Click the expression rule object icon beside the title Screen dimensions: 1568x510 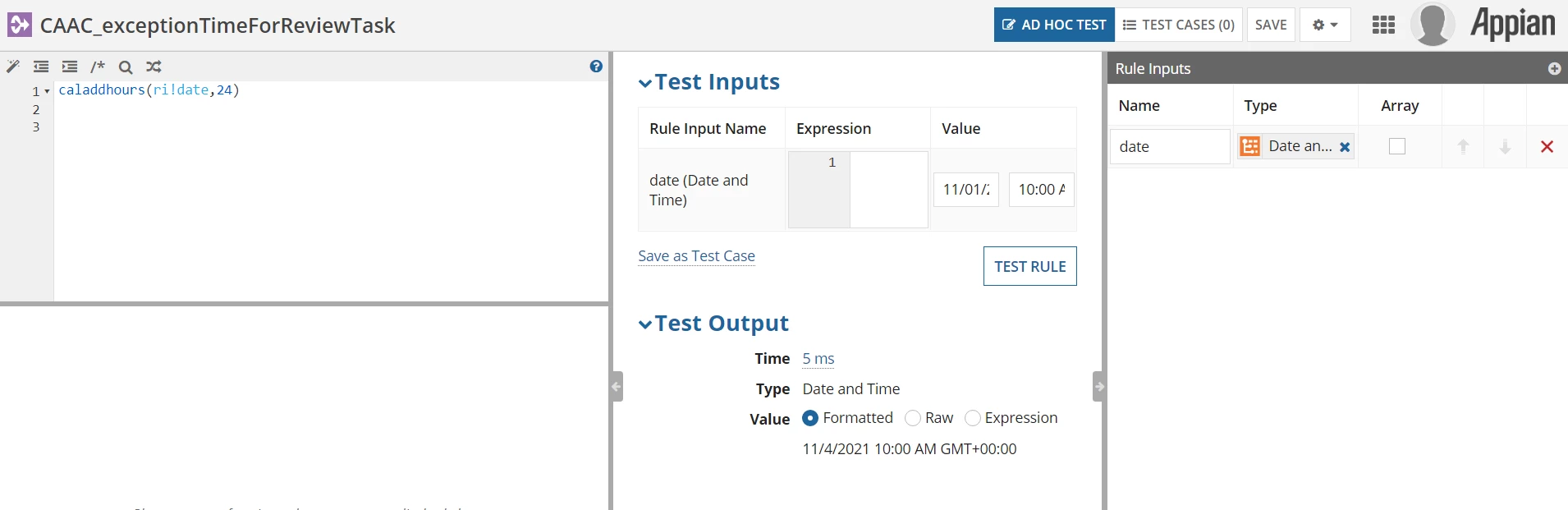click(20, 25)
